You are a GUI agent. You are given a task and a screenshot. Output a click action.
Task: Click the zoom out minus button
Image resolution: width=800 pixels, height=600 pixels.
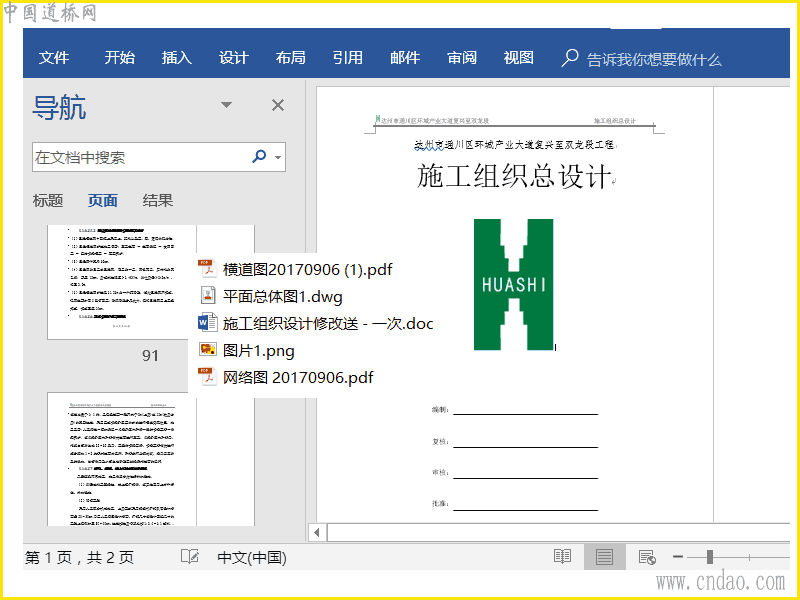[x=678, y=557]
